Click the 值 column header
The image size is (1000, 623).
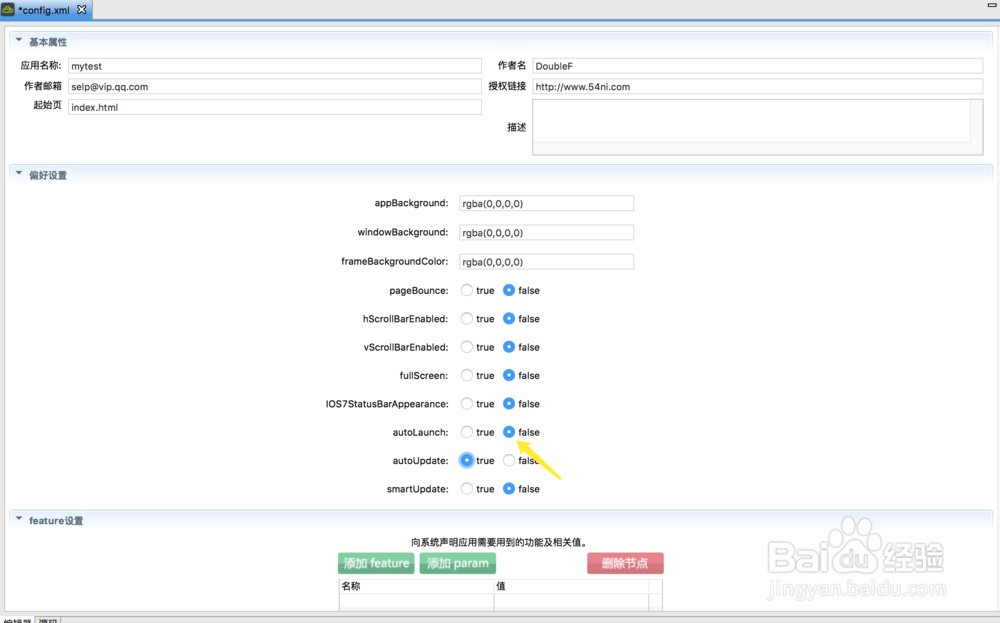coord(571,586)
